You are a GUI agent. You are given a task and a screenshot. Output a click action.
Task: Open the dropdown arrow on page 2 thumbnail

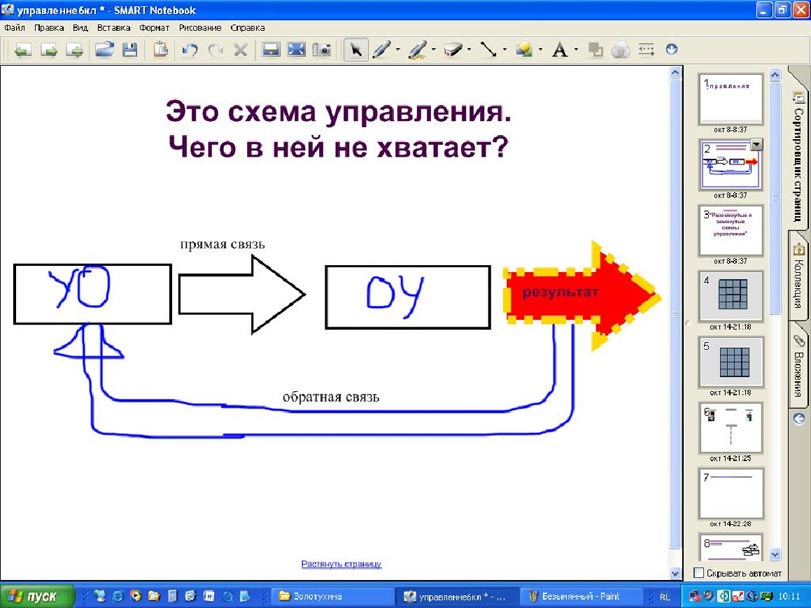(x=756, y=145)
